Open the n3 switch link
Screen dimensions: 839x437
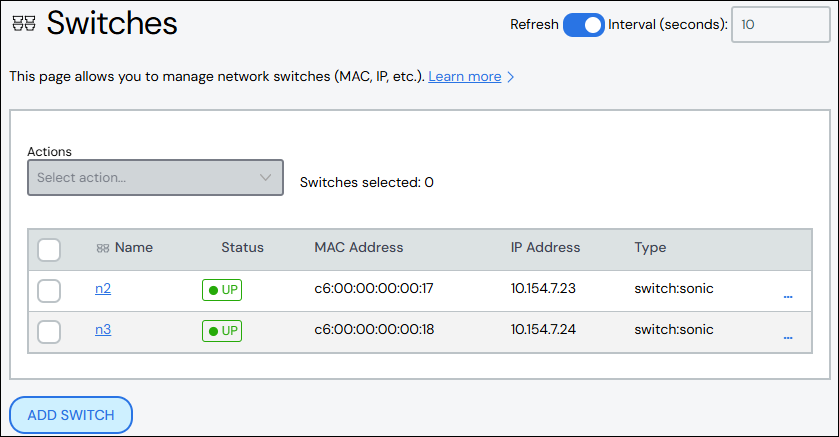coord(103,329)
